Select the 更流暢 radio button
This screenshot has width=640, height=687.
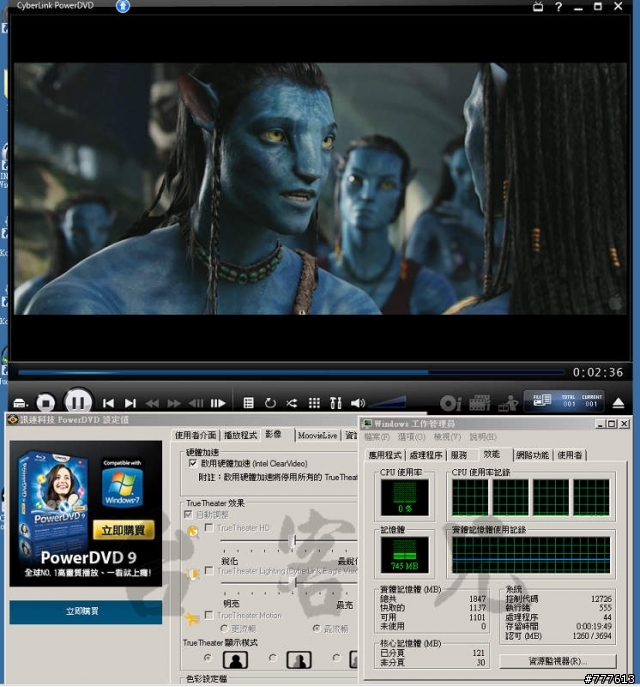(224, 629)
